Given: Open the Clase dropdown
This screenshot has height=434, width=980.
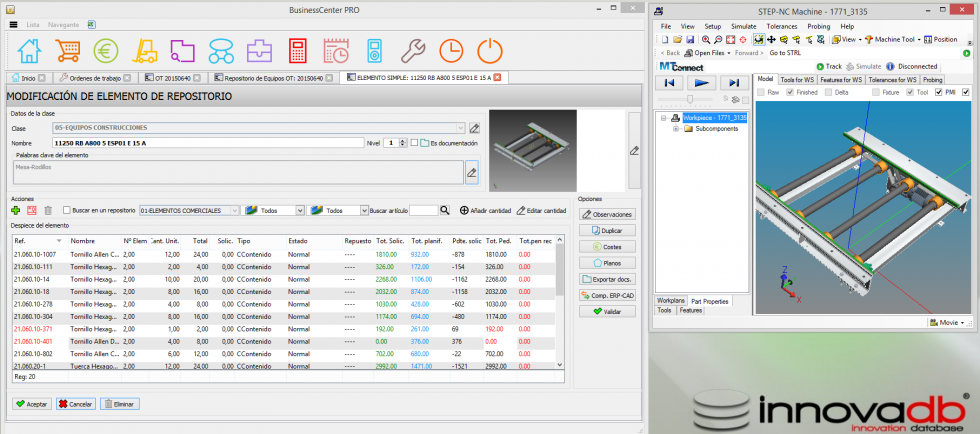Looking at the screenshot, I should [461, 128].
